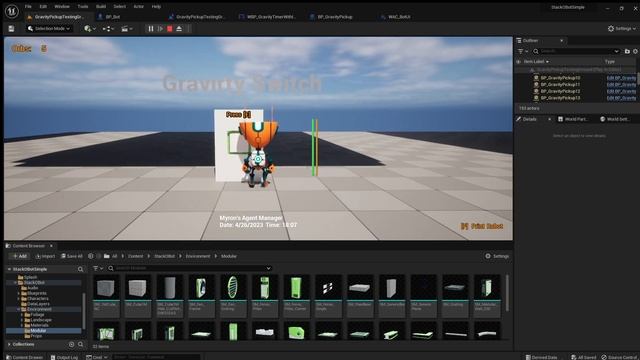Open Content Browser filter dropdown

98,268
